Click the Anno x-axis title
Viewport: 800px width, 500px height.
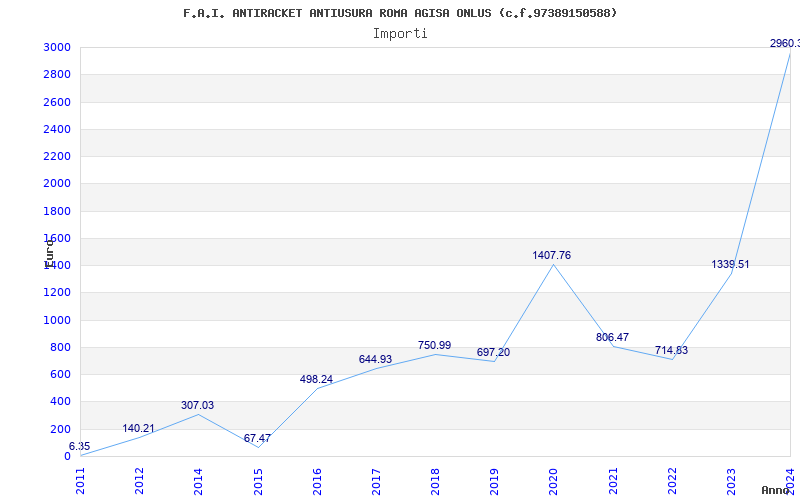click(777, 490)
